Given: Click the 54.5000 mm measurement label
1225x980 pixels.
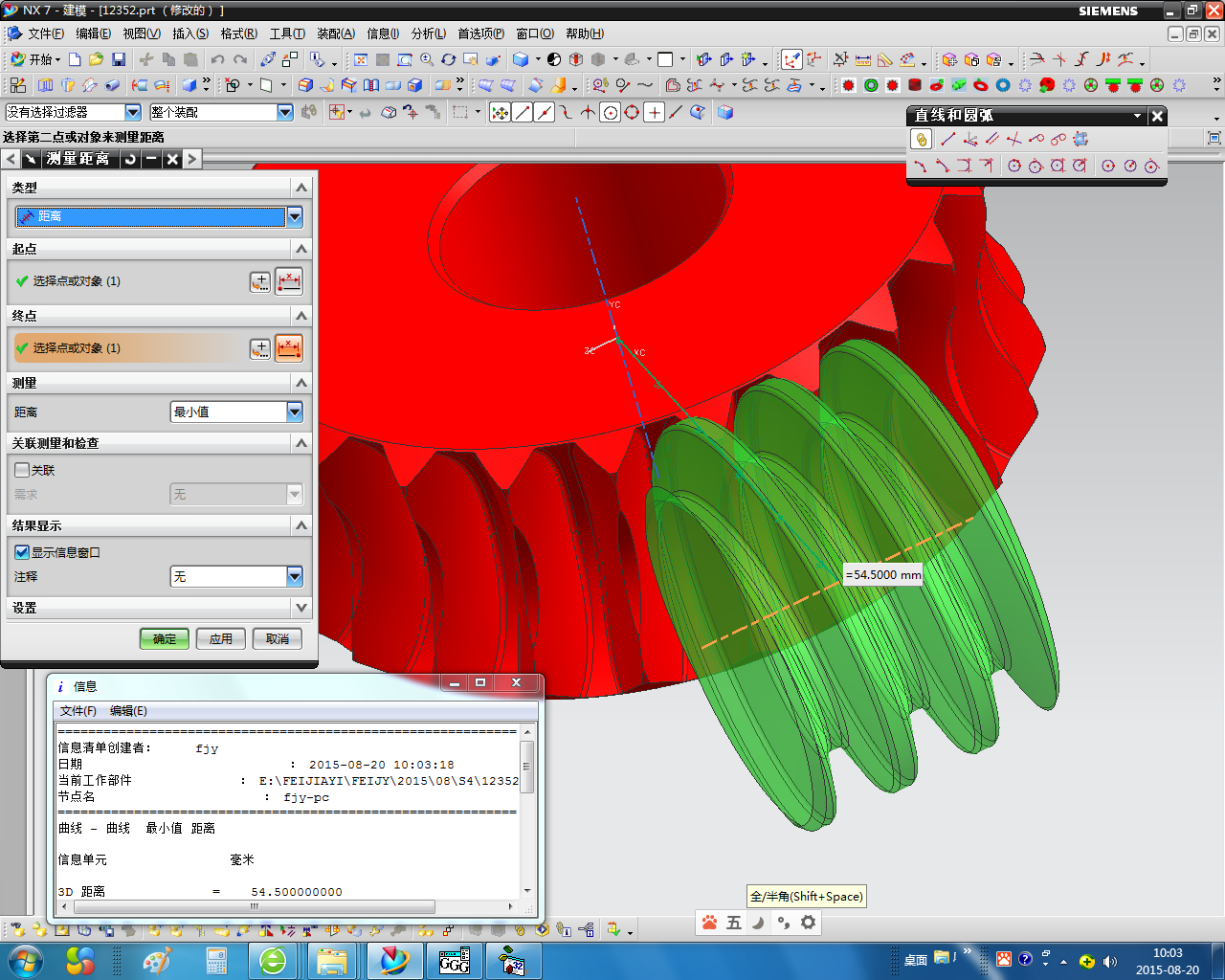Looking at the screenshot, I should tap(883, 575).
